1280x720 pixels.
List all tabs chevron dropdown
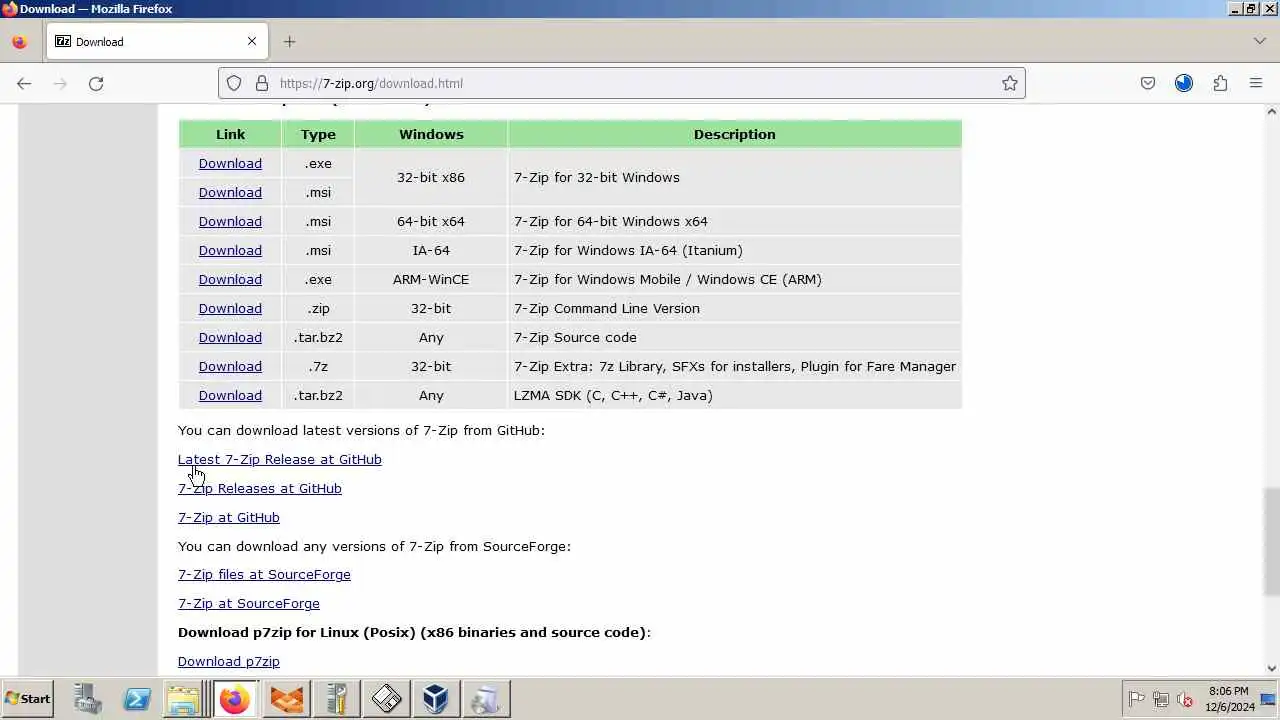point(1259,42)
